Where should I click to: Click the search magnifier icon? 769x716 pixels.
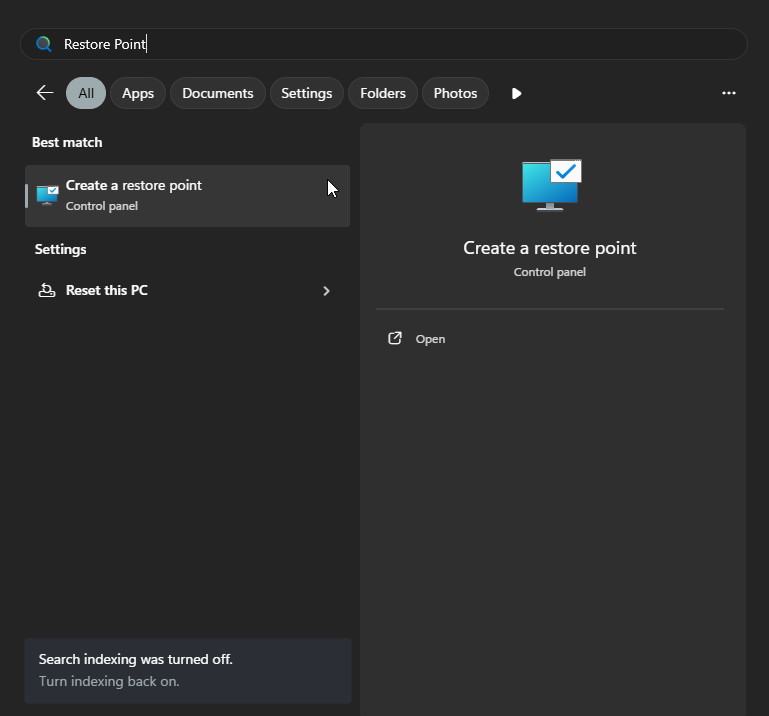44,44
